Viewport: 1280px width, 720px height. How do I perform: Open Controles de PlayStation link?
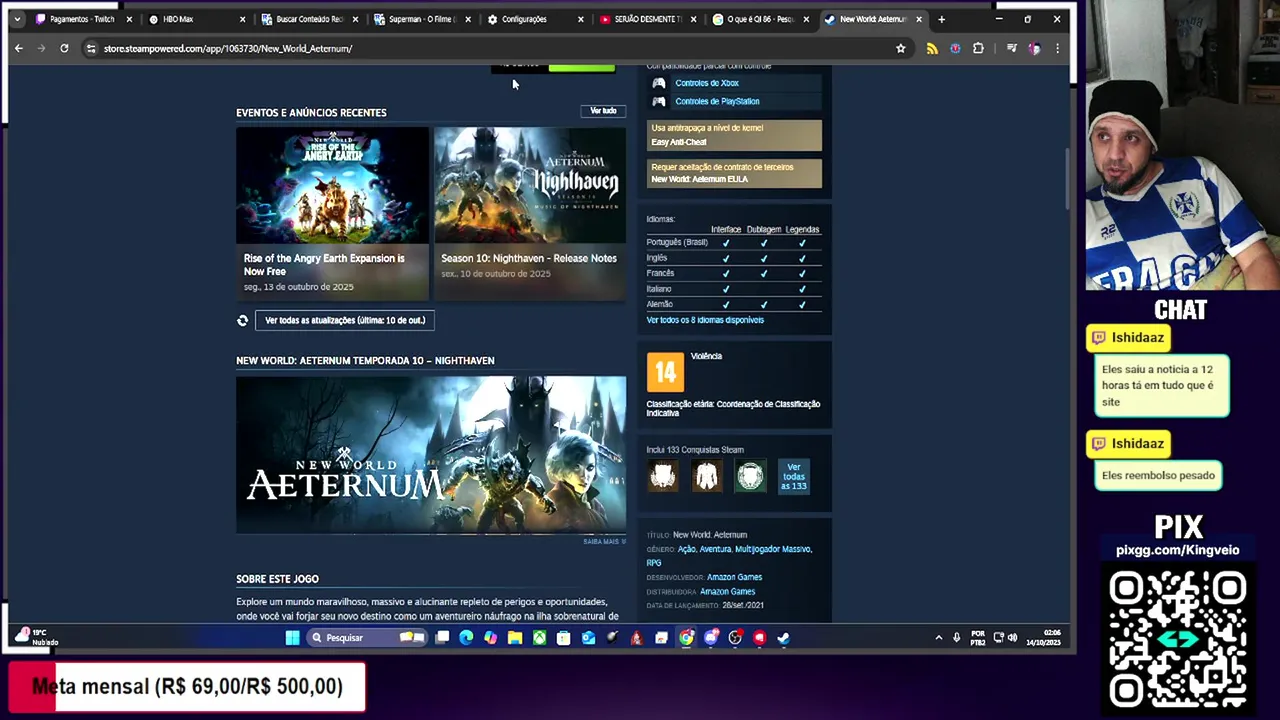click(x=717, y=101)
